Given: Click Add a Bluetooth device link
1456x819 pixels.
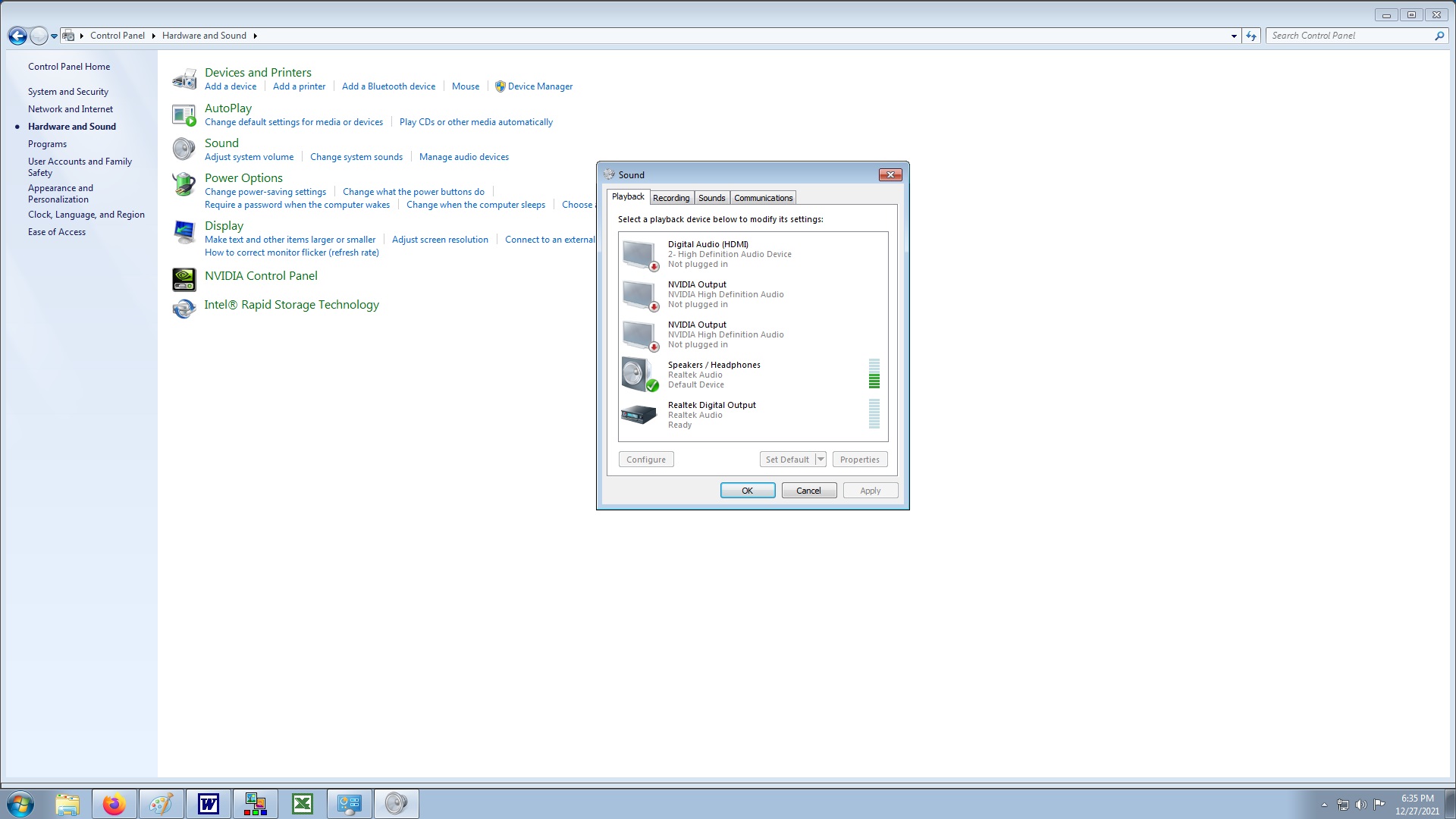Looking at the screenshot, I should point(388,86).
